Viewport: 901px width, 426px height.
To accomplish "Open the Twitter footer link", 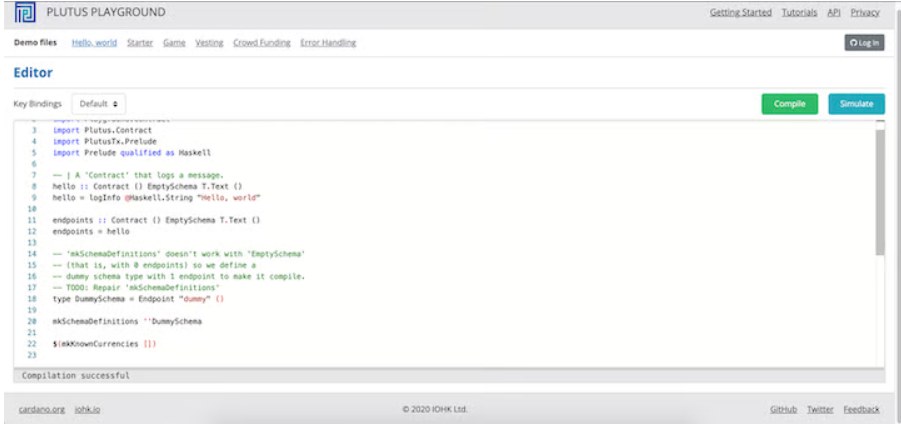I will coord(820,409).
